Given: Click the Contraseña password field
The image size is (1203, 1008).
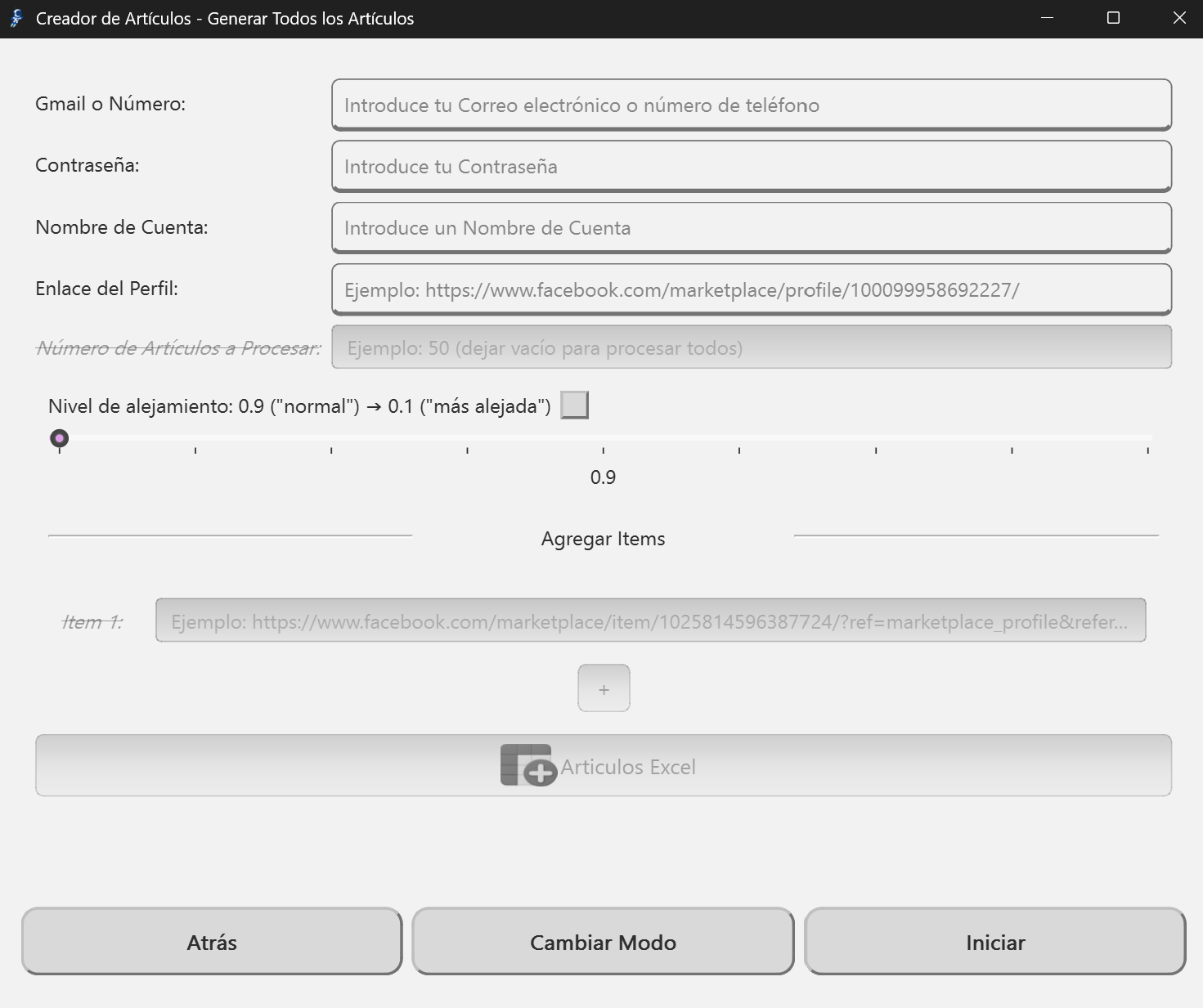Looking at the screenshot, I should (x=752, y=166).
